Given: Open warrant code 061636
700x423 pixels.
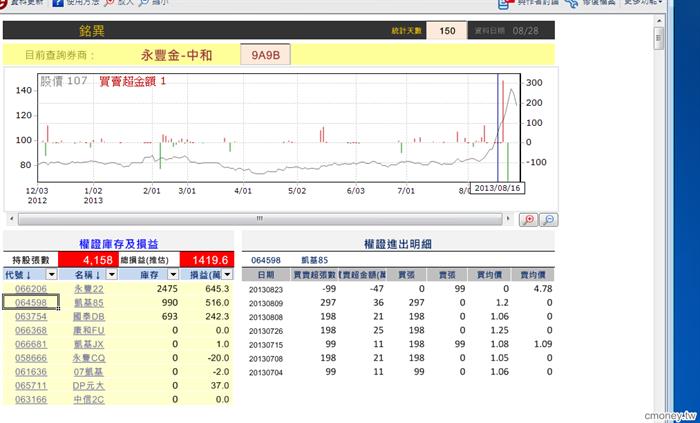Looking at the screenshot, I should click(31, 372).
